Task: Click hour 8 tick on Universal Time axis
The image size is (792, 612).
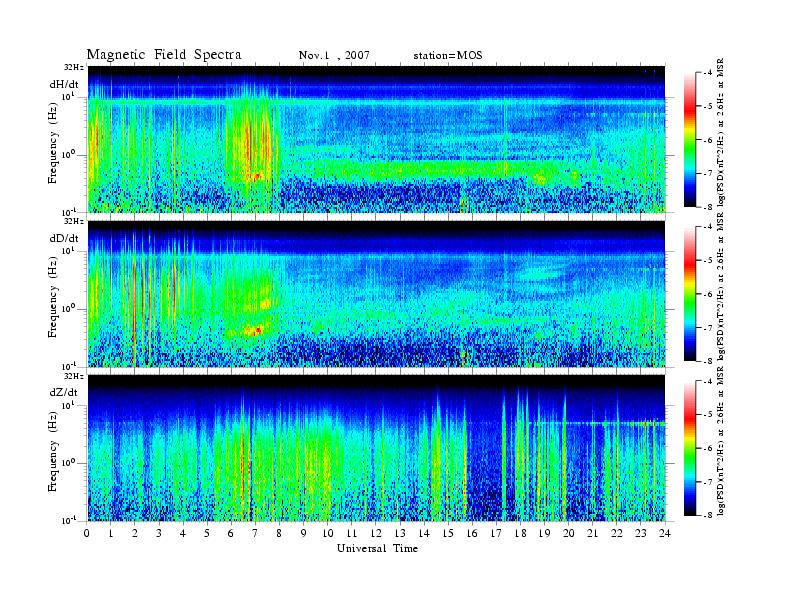Action: click(x=279, y=534)
